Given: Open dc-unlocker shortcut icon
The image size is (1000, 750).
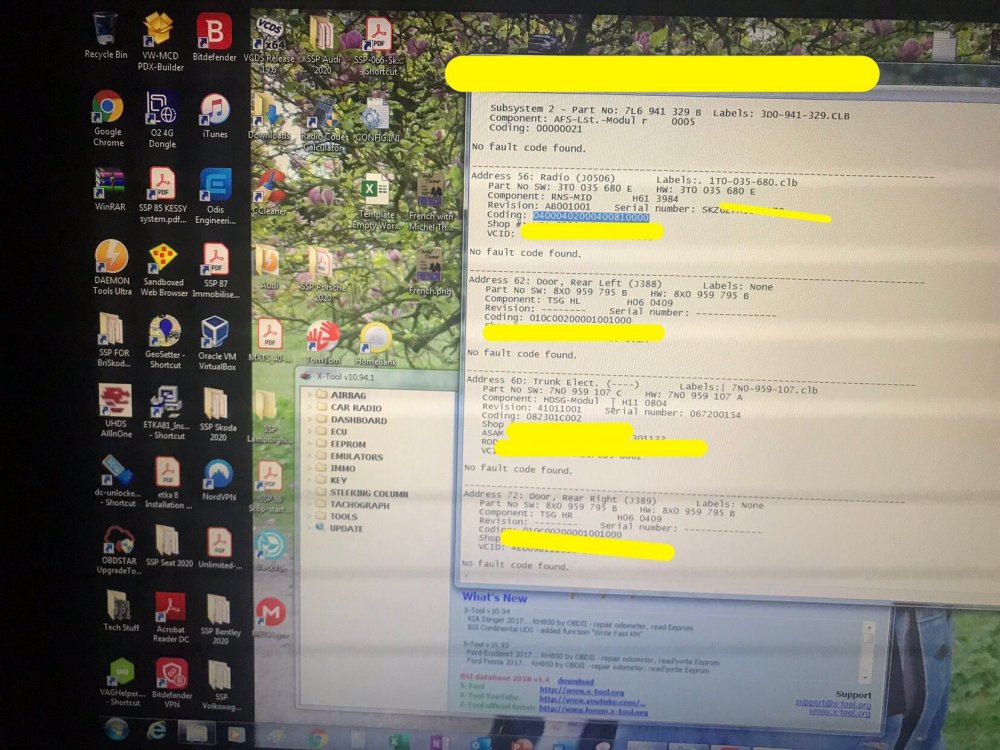Looking at the screenshot, I should point(117,480).
